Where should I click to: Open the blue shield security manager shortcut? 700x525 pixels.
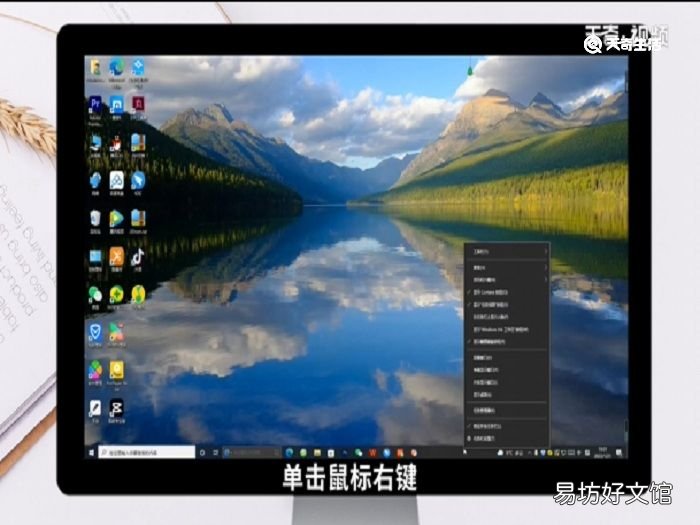click(95, 335)
